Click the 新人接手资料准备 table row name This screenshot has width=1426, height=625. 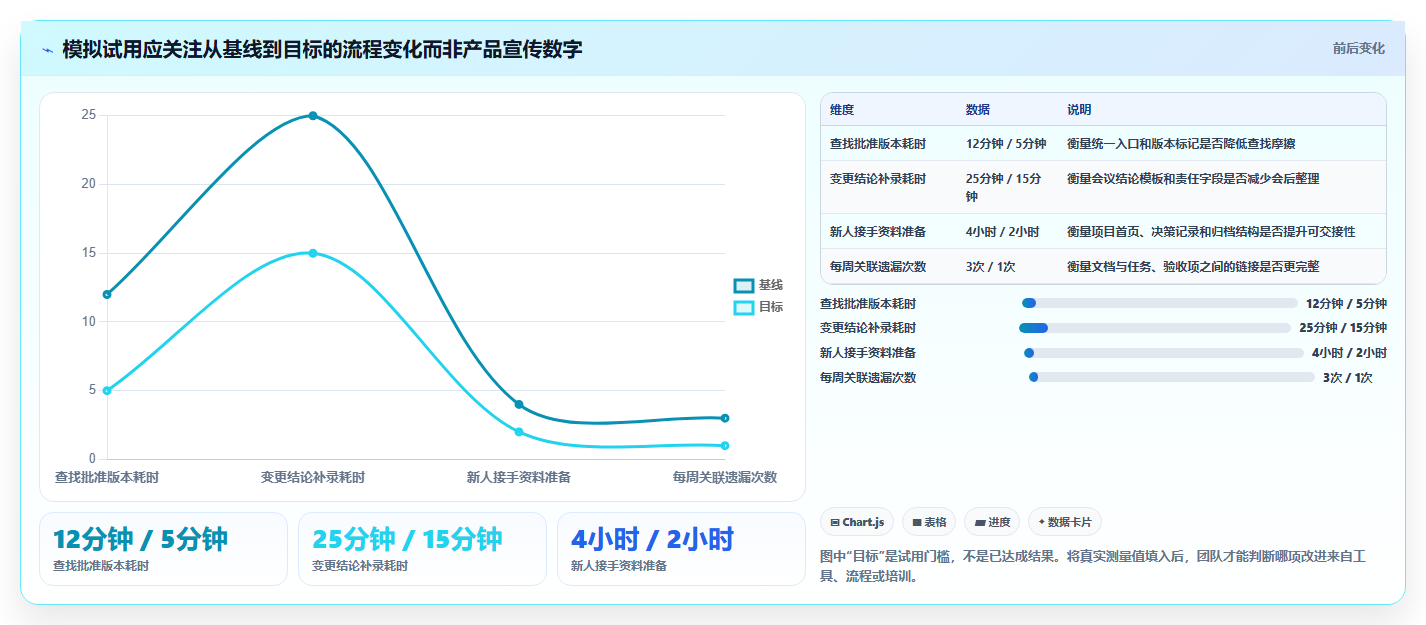(878, 232)
